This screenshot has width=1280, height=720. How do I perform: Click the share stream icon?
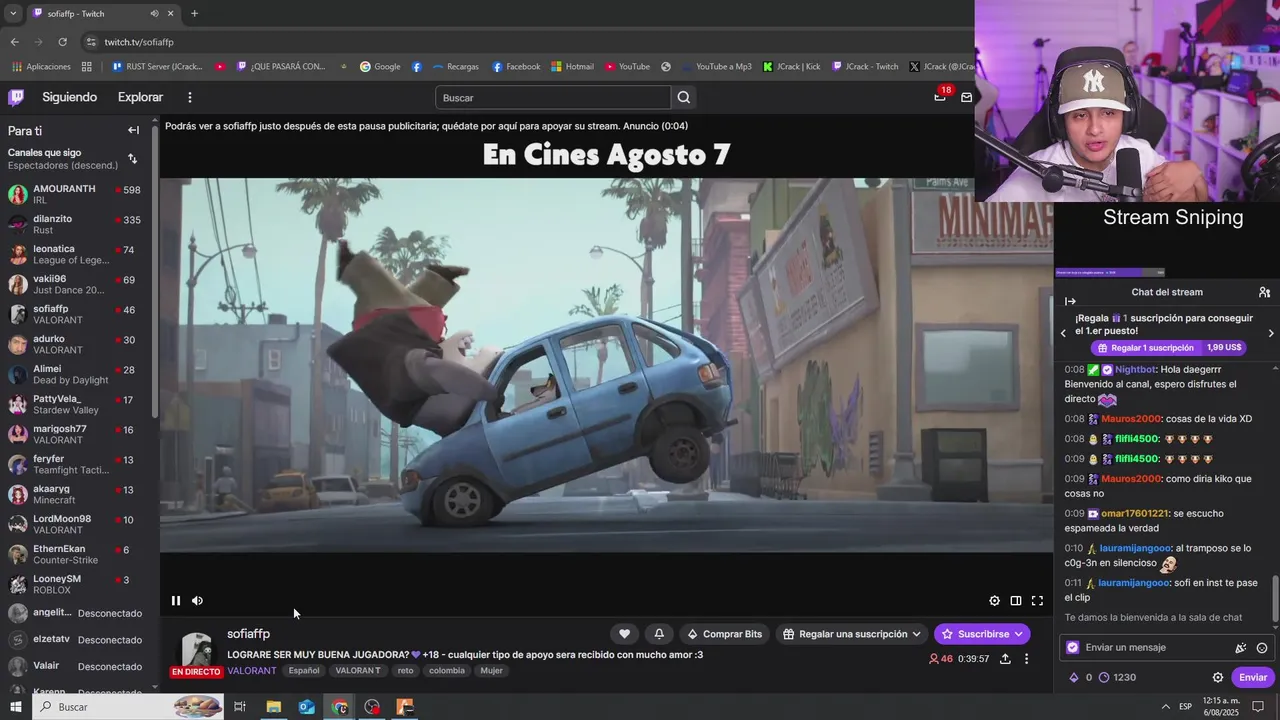[1005, 659]
